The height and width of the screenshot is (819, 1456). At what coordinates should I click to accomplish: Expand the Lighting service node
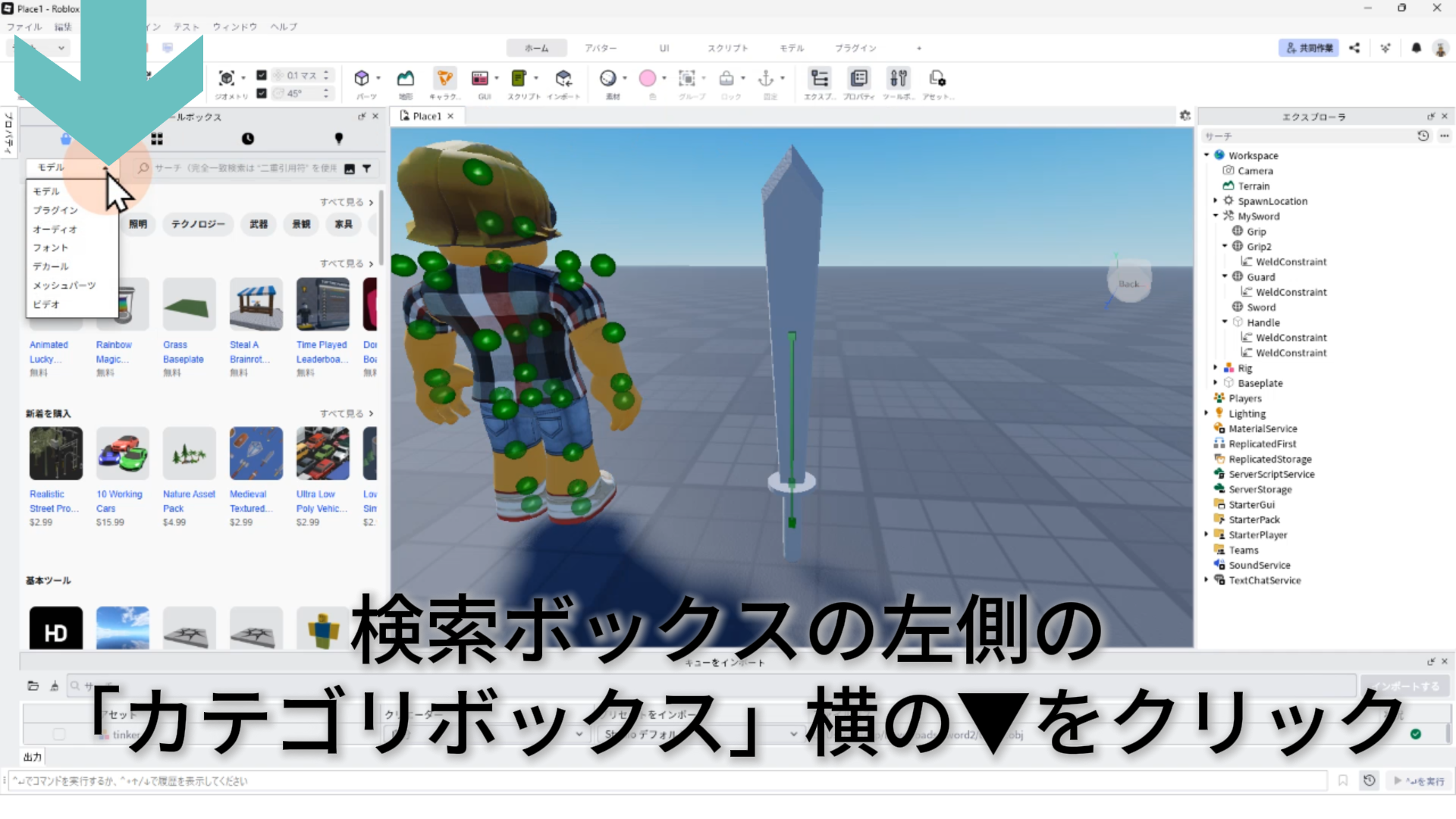[x=1207, y=413]
